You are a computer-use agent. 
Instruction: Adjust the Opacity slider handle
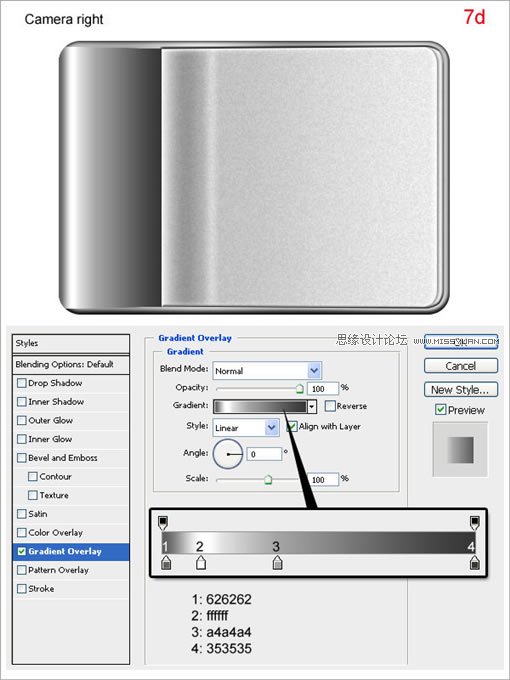(299, 389)
